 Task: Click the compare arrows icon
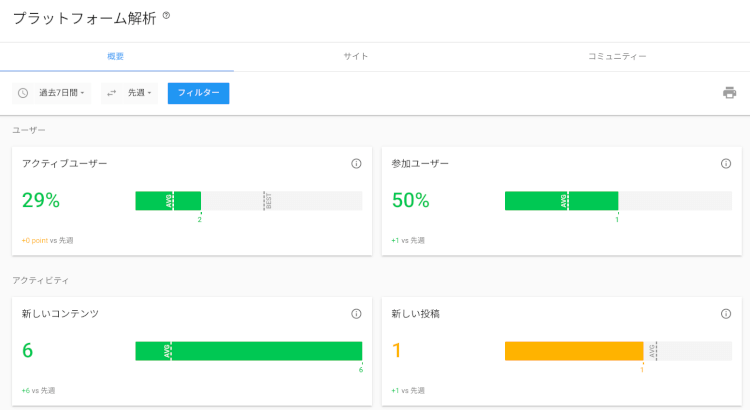111,93
